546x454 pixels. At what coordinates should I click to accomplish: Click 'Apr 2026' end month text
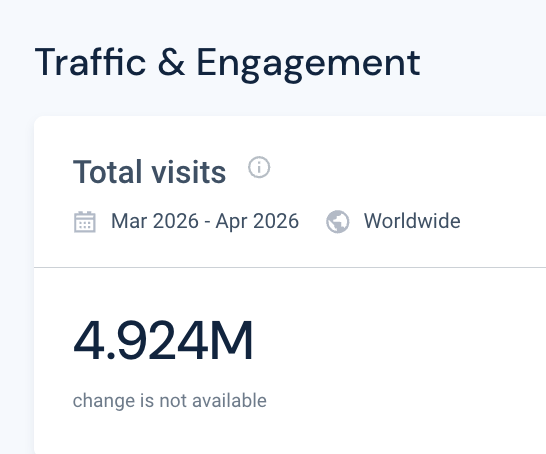[257, 222]
